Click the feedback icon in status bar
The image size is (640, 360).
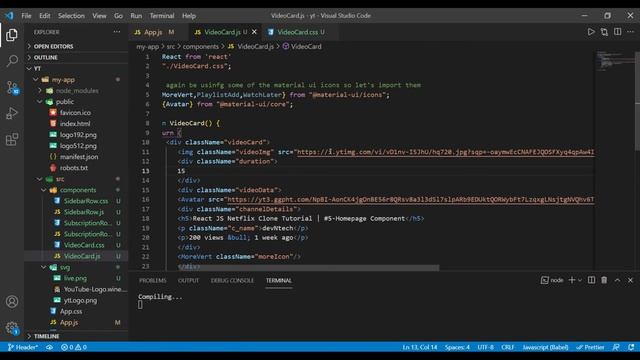pyautogui.click(x=616, y=347)
